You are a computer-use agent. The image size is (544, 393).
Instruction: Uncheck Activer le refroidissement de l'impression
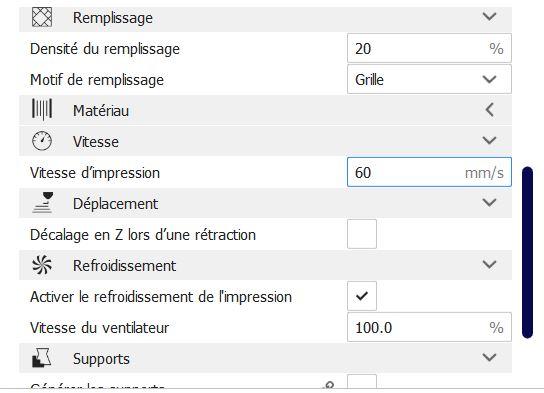point(362,296)
